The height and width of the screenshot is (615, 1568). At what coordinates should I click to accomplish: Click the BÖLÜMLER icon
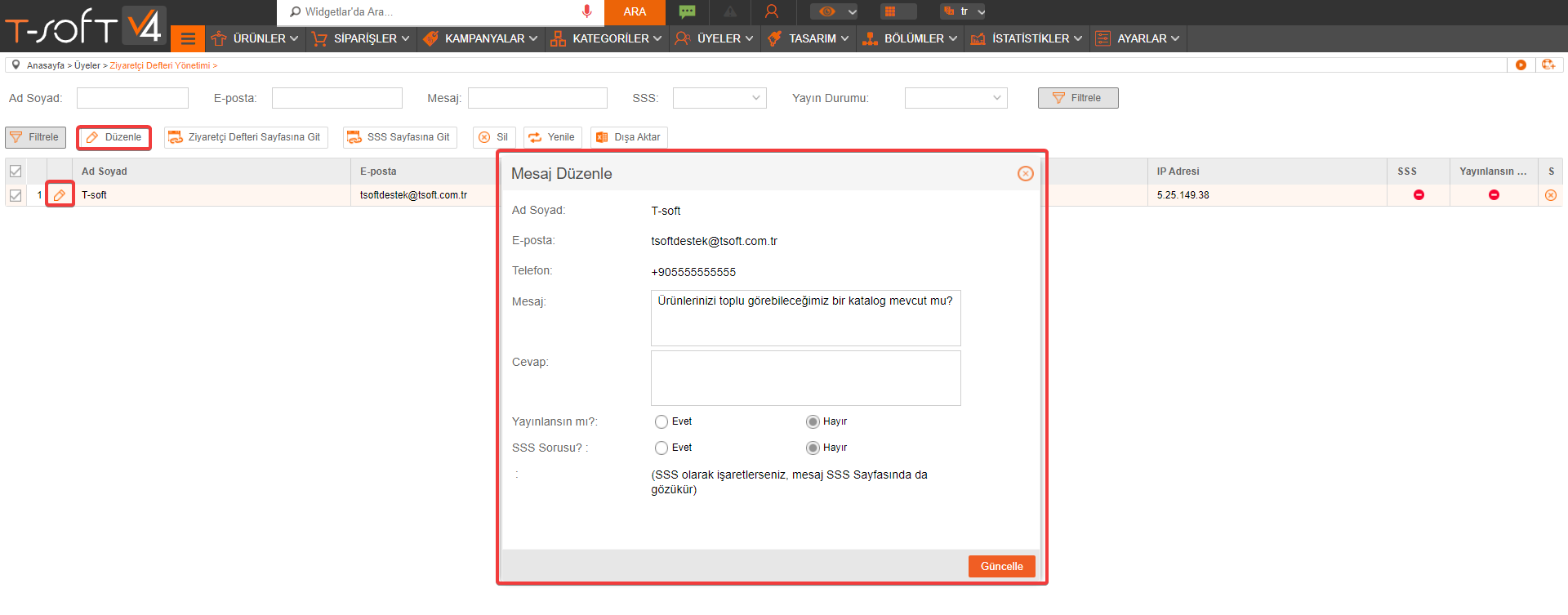[871, 38]
